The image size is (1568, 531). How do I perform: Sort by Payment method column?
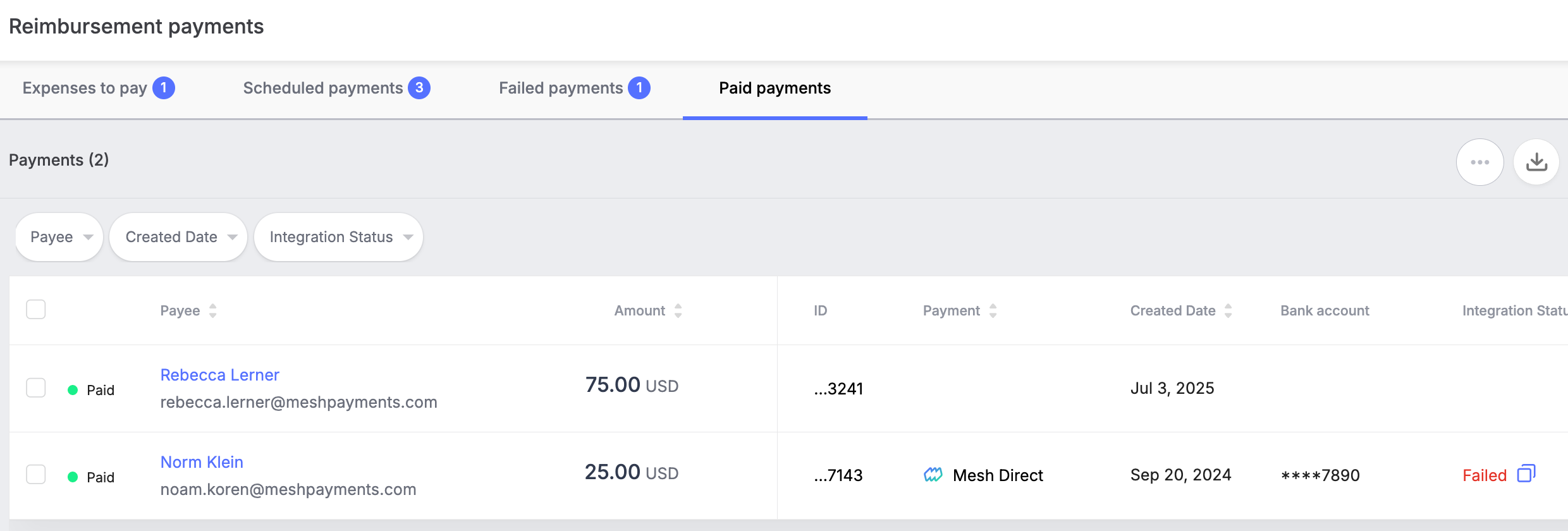993,310
